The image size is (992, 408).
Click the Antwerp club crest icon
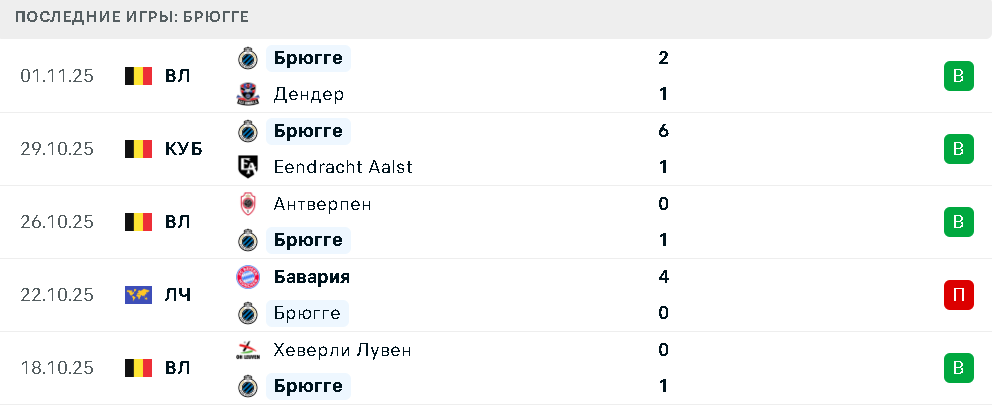click(247, 204)
